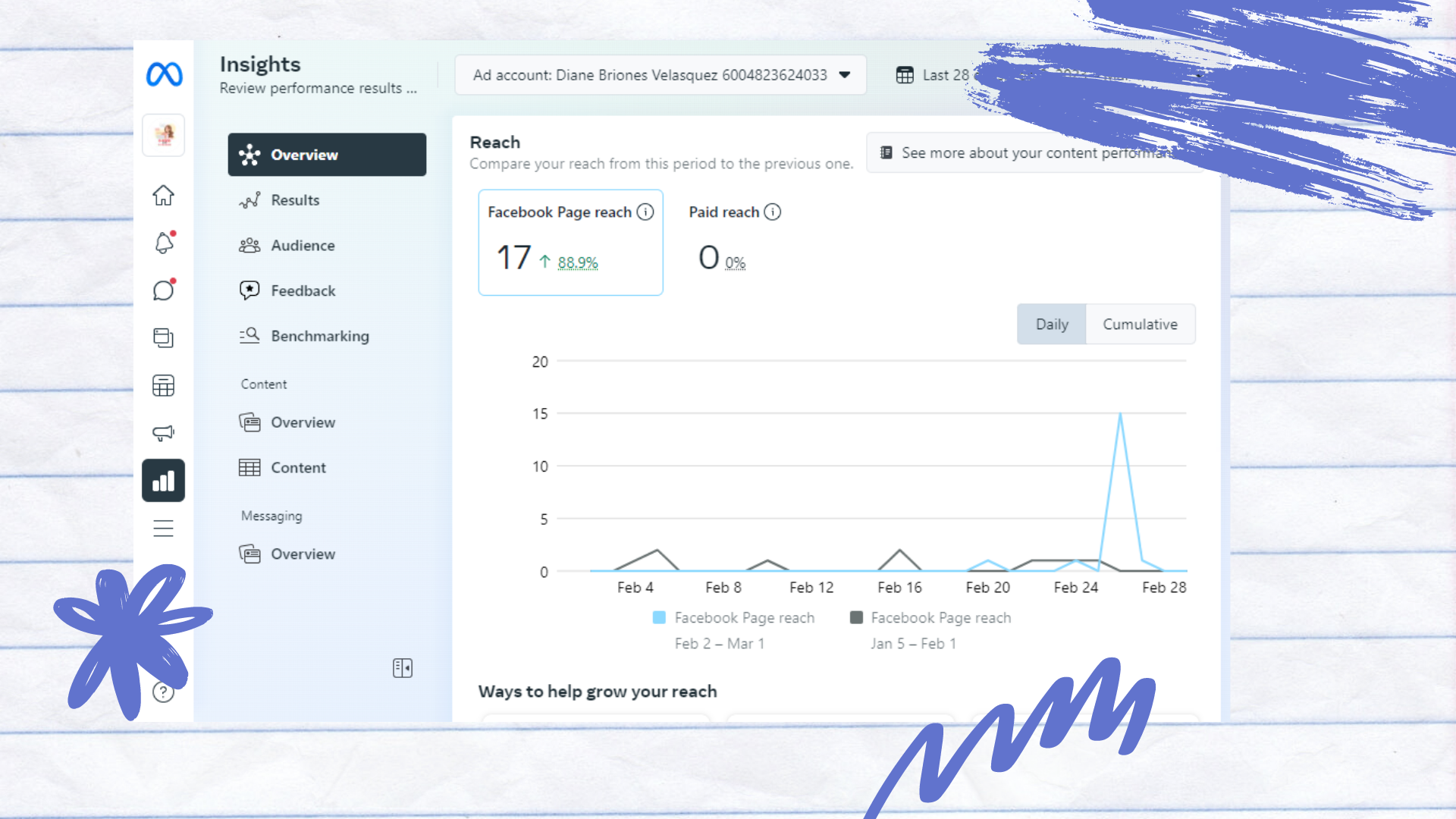Open the all tools hamburger icon

click(x=163, y=528)
